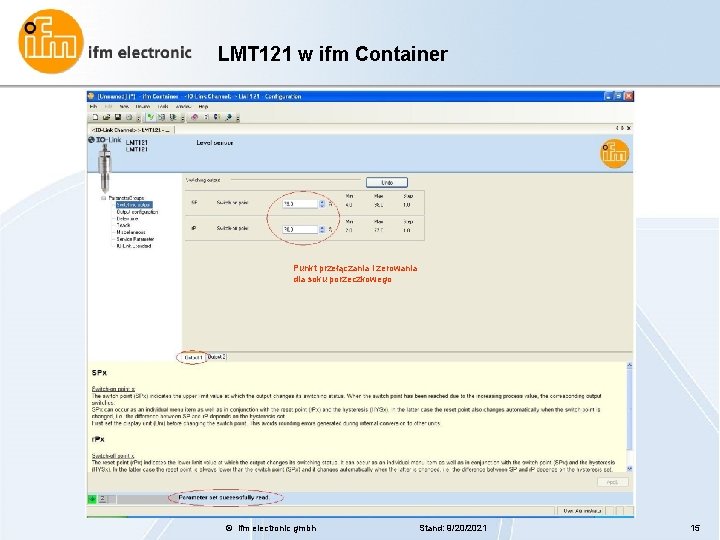Click the SP value spinner arrows

(x=322, y=204)
